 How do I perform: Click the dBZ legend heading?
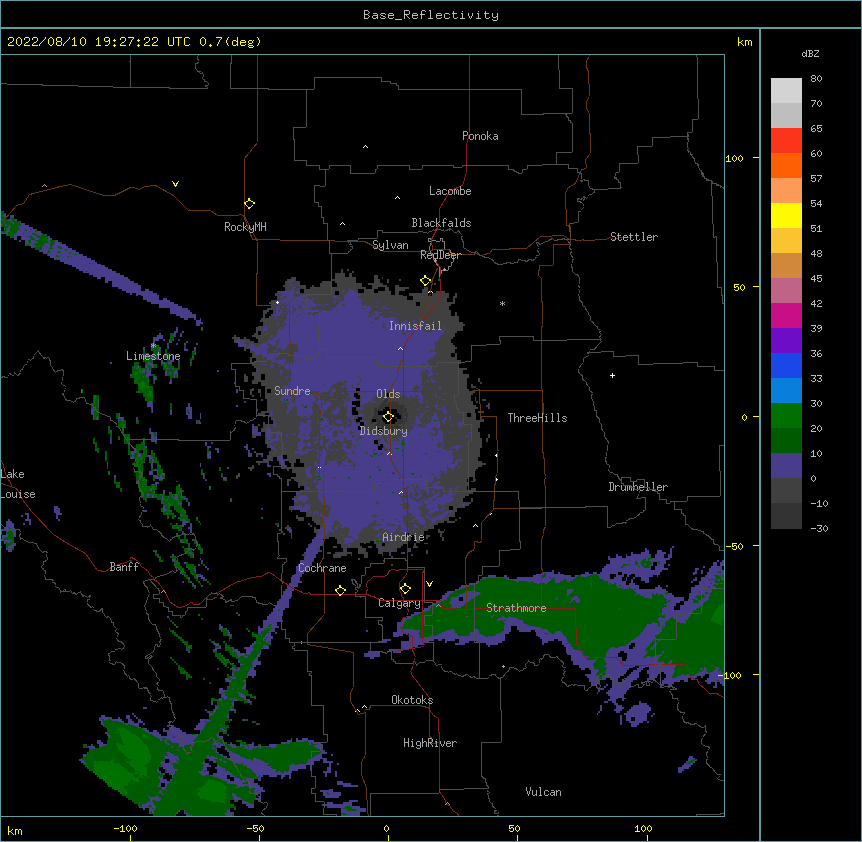tap(810, 53)
